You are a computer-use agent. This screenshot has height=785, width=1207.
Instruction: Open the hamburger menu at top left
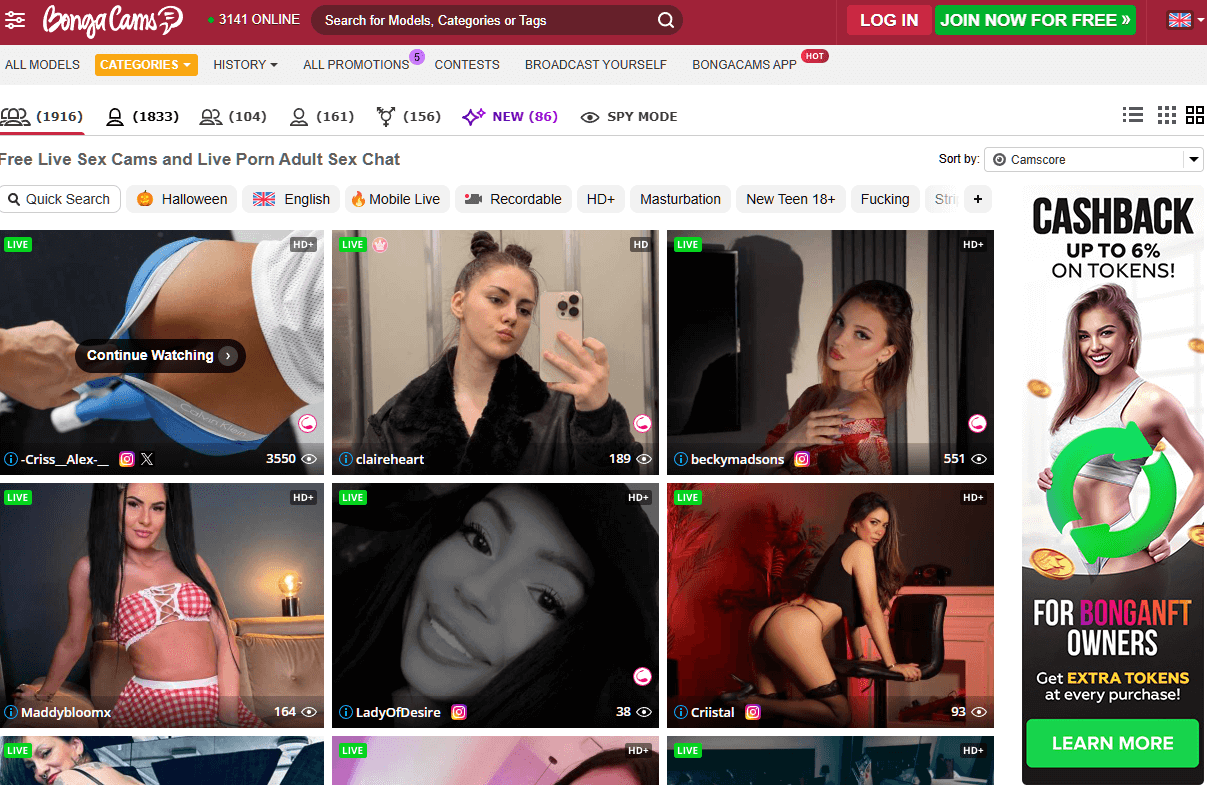pyautogui.click(x=15, y=20)
